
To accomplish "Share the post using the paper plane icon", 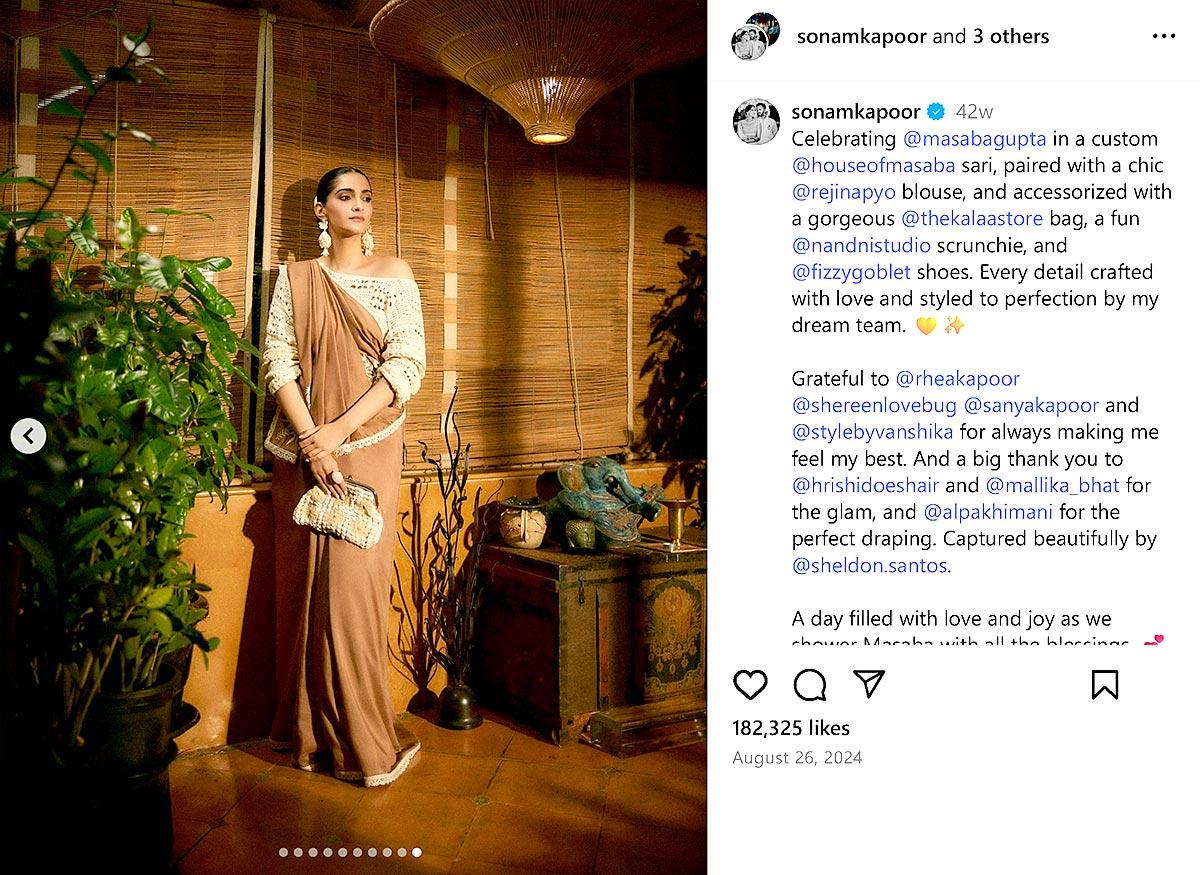I will click(x=869, y=685).
